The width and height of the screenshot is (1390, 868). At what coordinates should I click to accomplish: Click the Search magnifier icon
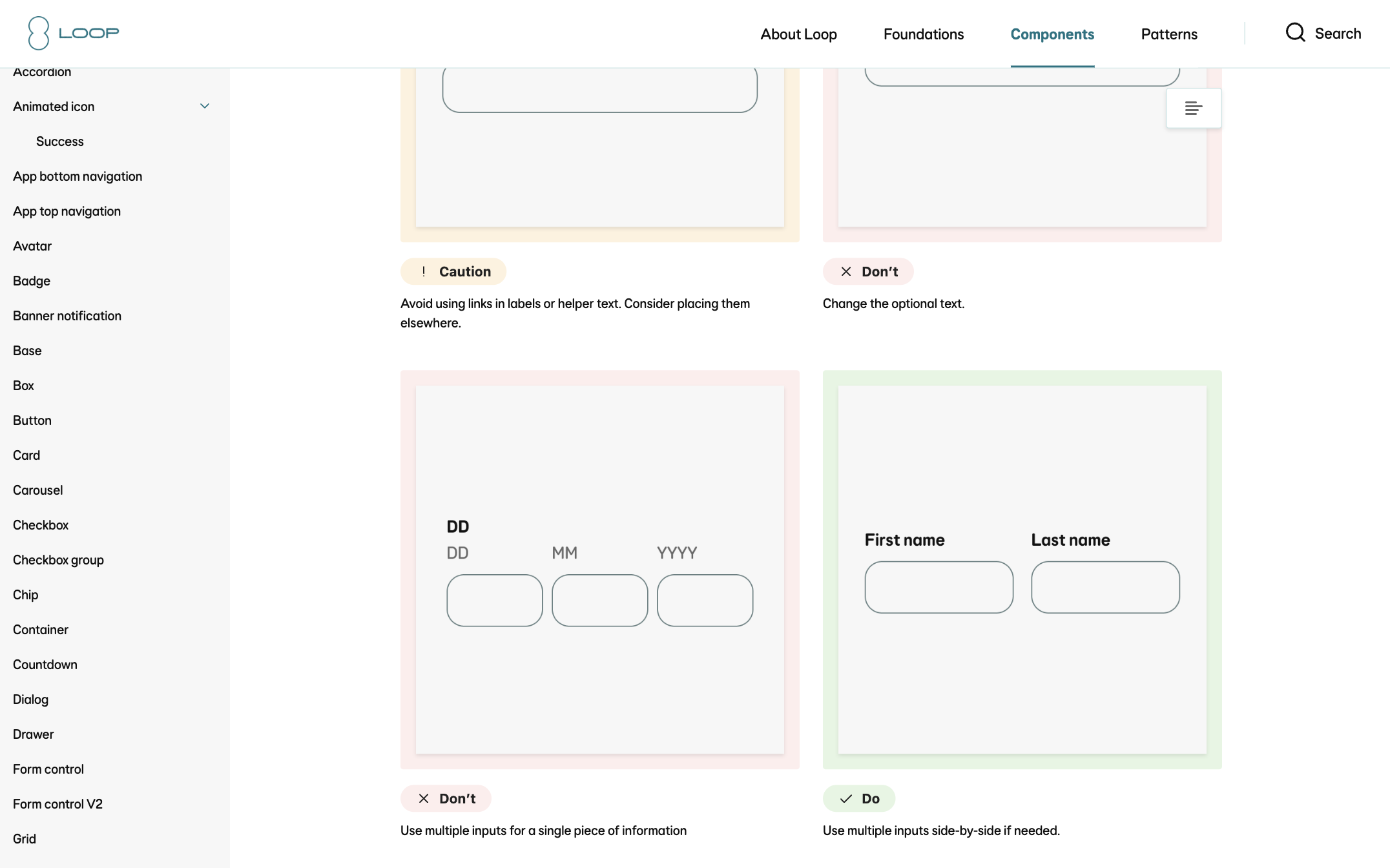(1295, 33)
